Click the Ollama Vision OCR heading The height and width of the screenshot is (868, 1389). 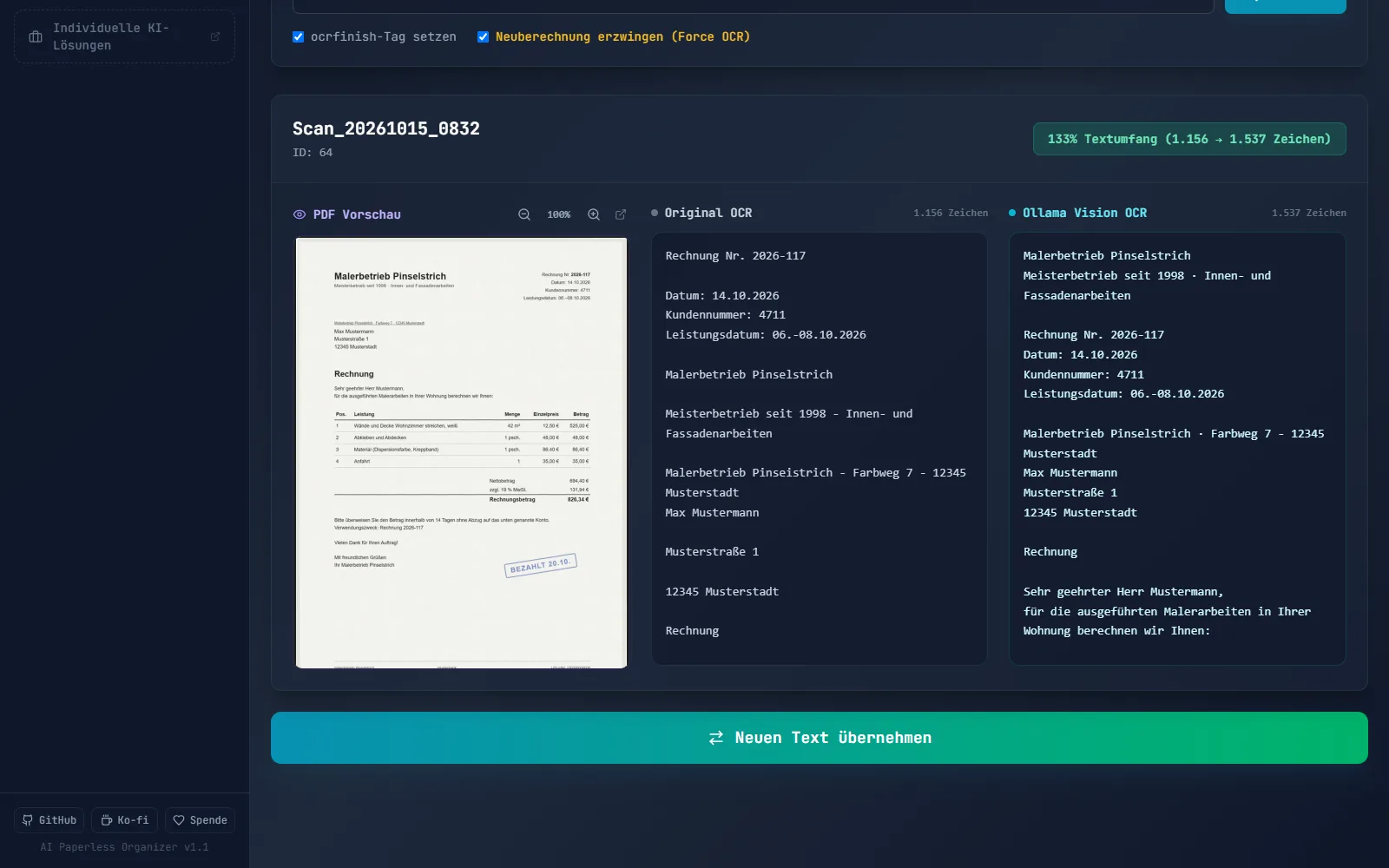point(1084,213)
